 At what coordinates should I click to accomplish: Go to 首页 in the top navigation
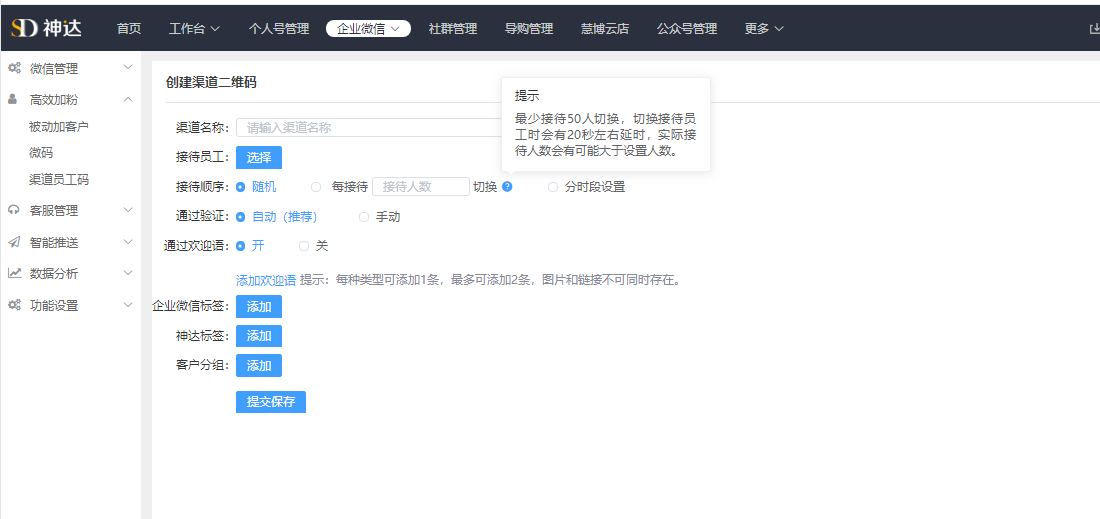coord(129,29)
